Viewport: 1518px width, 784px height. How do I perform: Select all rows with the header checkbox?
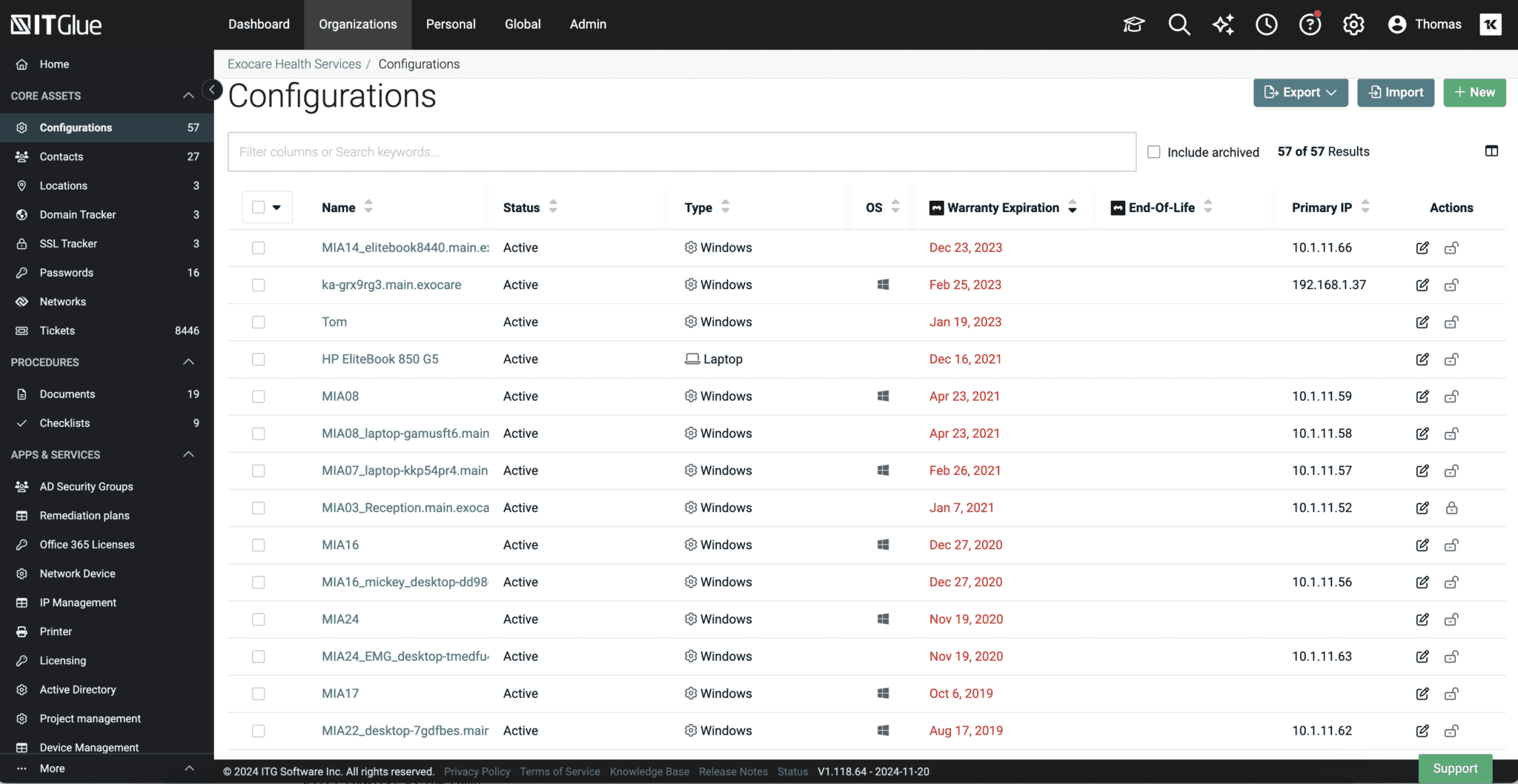coord(258,207)
